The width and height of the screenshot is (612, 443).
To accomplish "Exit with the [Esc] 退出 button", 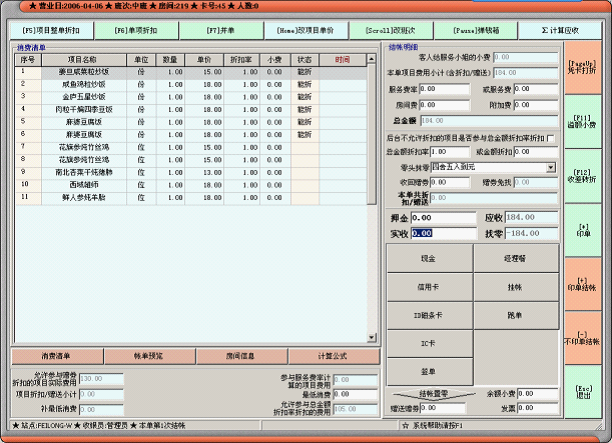I will click(582, 392).
